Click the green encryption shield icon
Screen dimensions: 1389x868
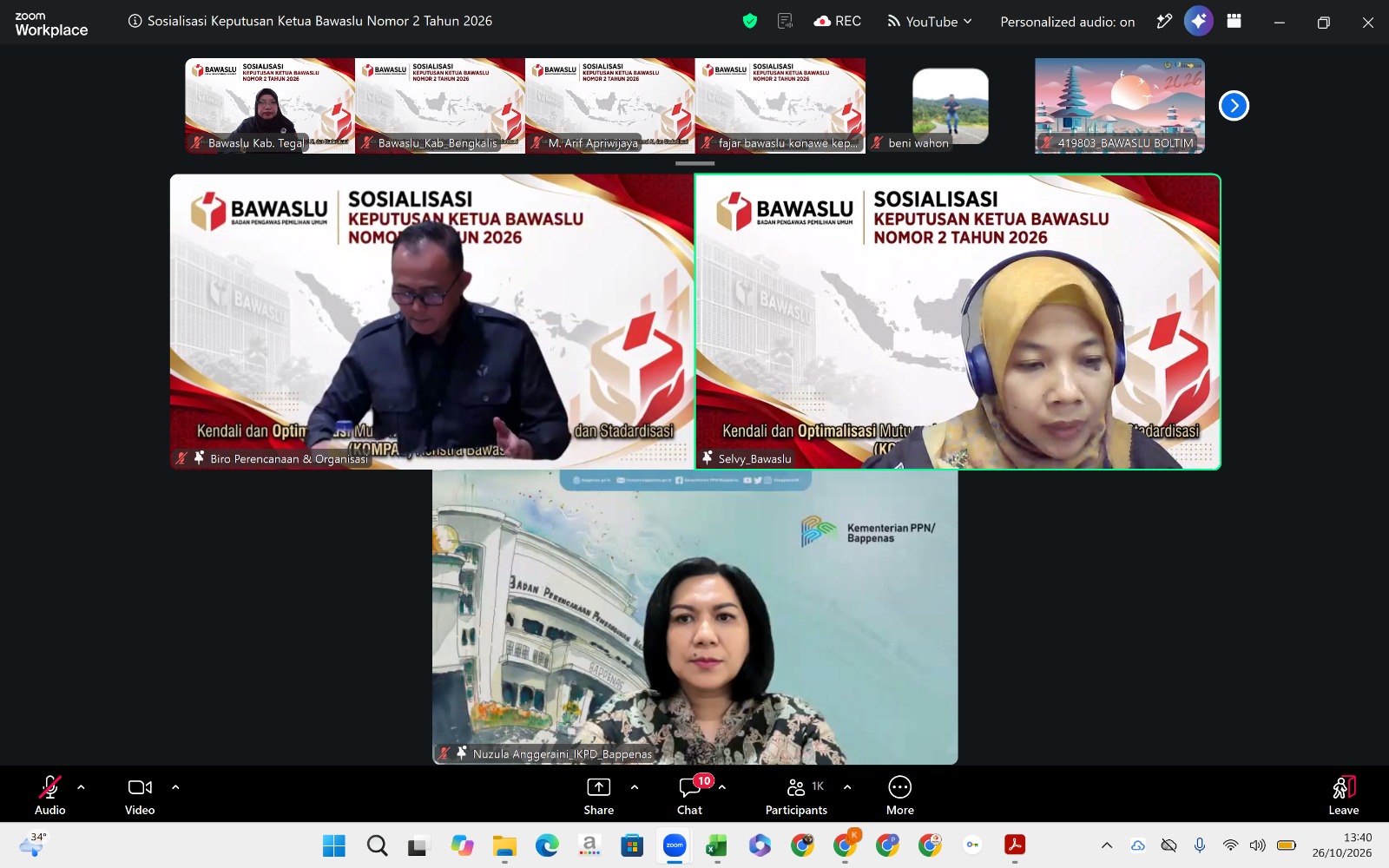pyautogui.click(x=750, y=22)
